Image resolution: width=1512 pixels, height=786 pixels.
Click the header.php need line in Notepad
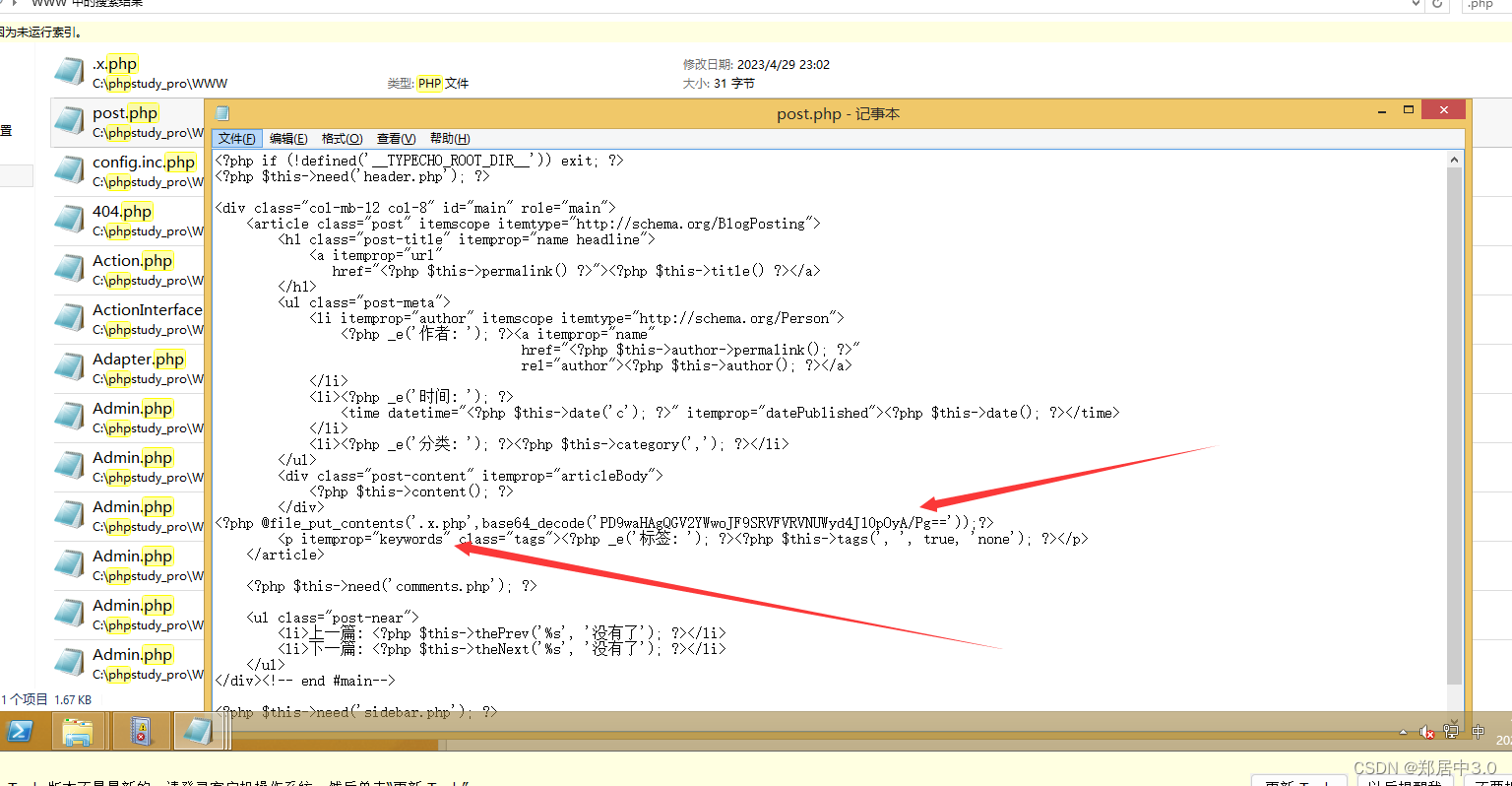(352, 176)
